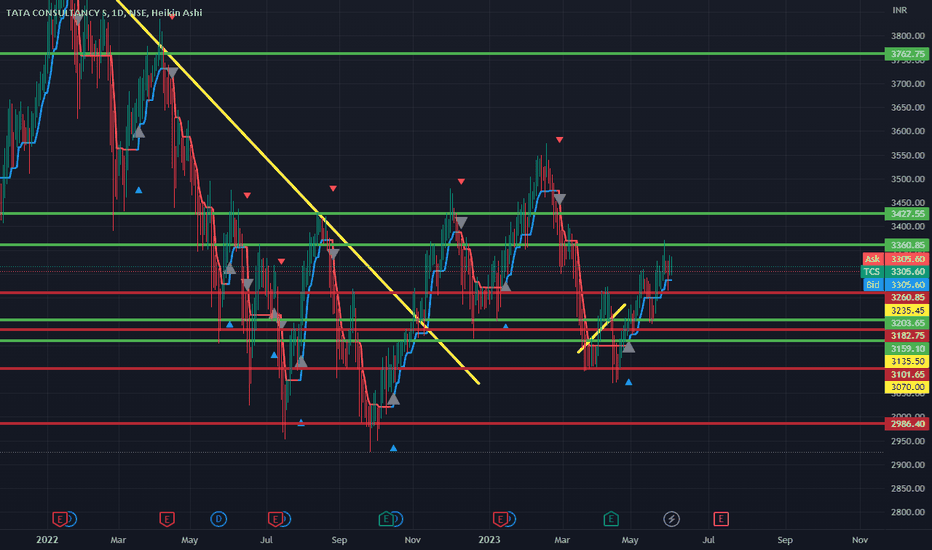This screenshot has width=932, height=550.
Task: Click the 3800.00 price axis tick
Action: point(908,36)
